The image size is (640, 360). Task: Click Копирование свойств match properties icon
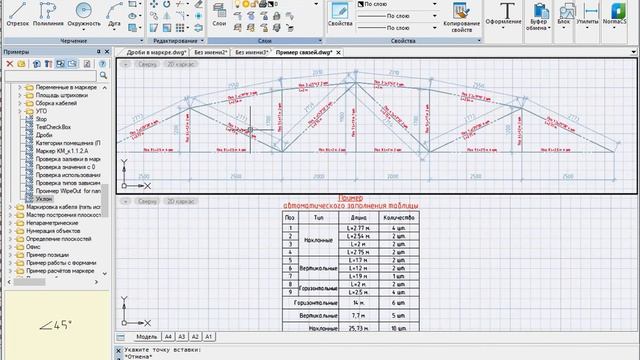[461, 16]
